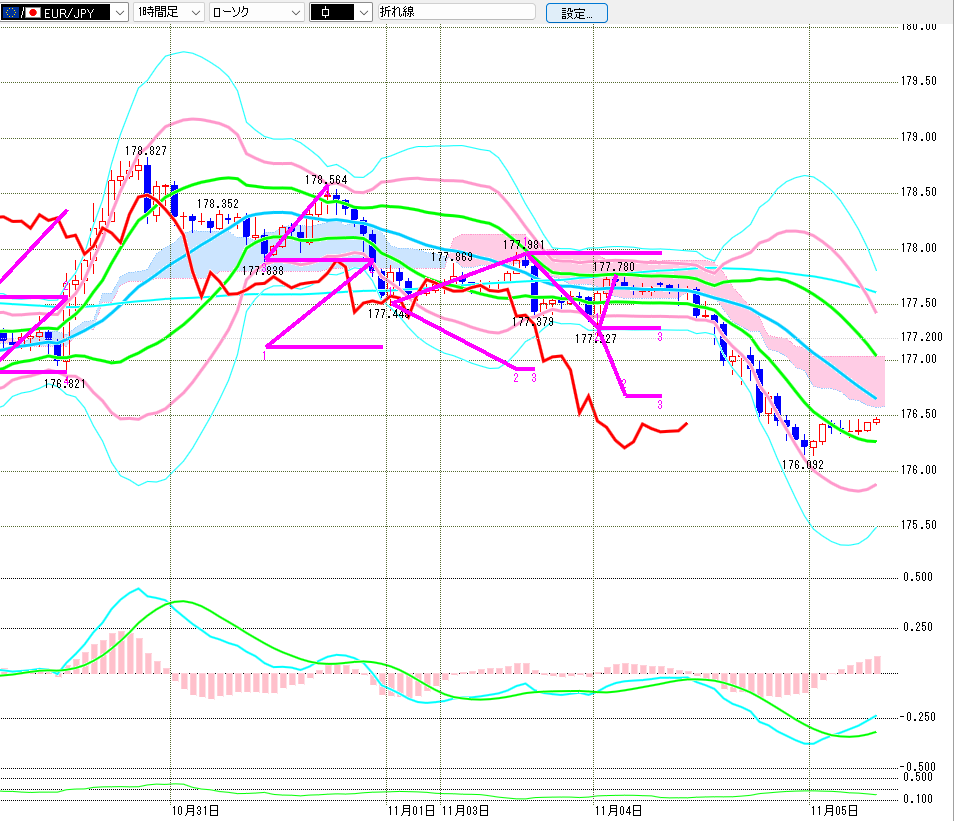Select the 10月31日 date label on time axis
This screenshot has width=954, height=821.
click(195, 810)
